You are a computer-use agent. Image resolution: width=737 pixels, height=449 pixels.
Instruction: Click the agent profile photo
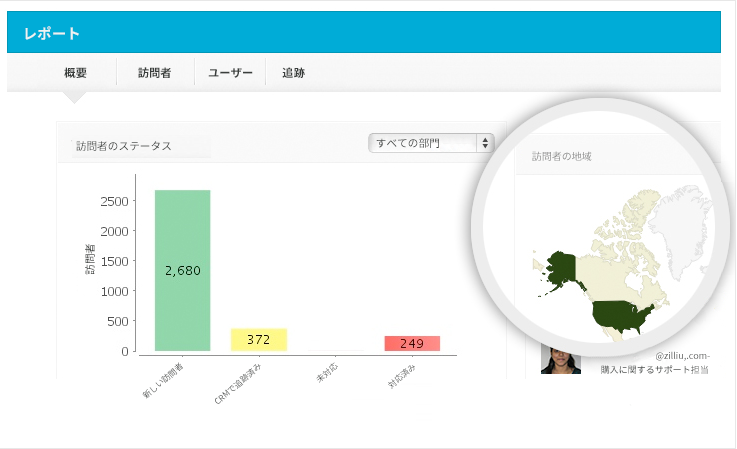[x=561, y=360]
